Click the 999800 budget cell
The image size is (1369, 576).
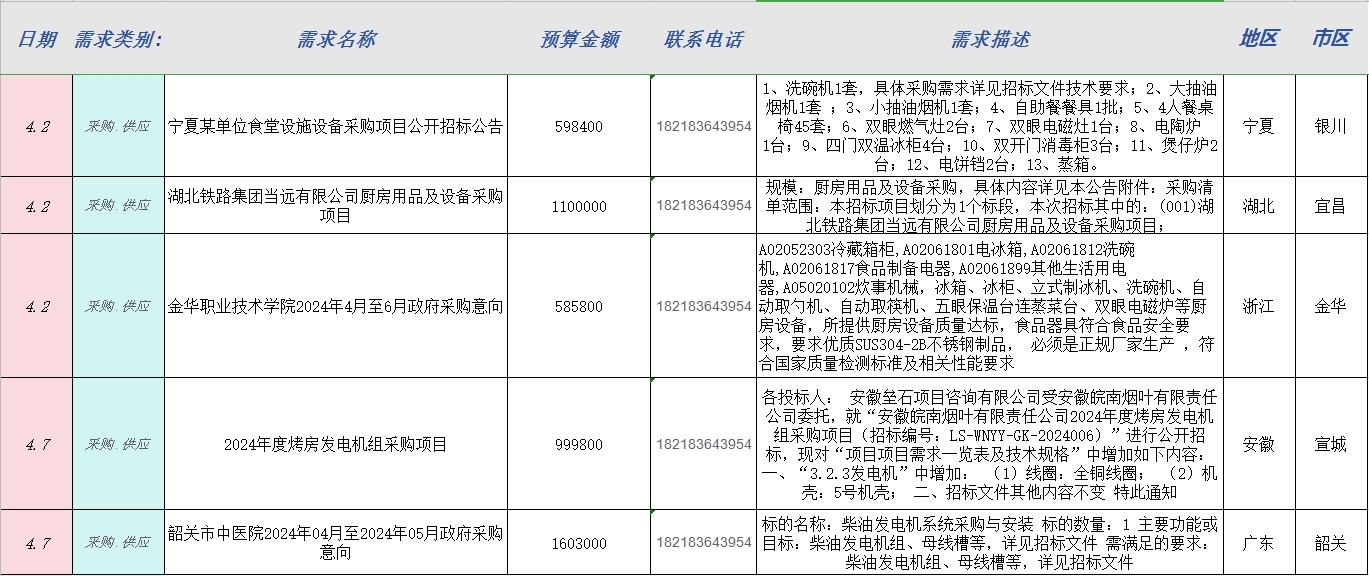(579, 444)
